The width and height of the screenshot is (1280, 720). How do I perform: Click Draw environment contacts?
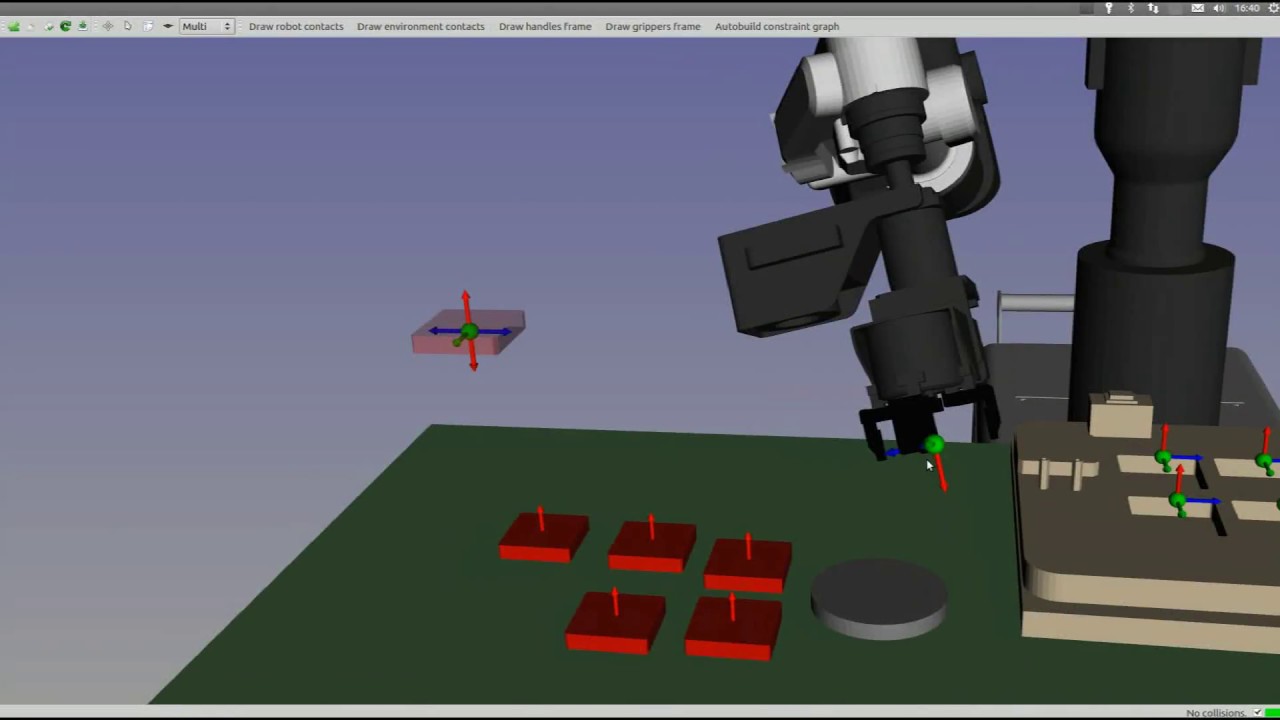coord(421,26)
